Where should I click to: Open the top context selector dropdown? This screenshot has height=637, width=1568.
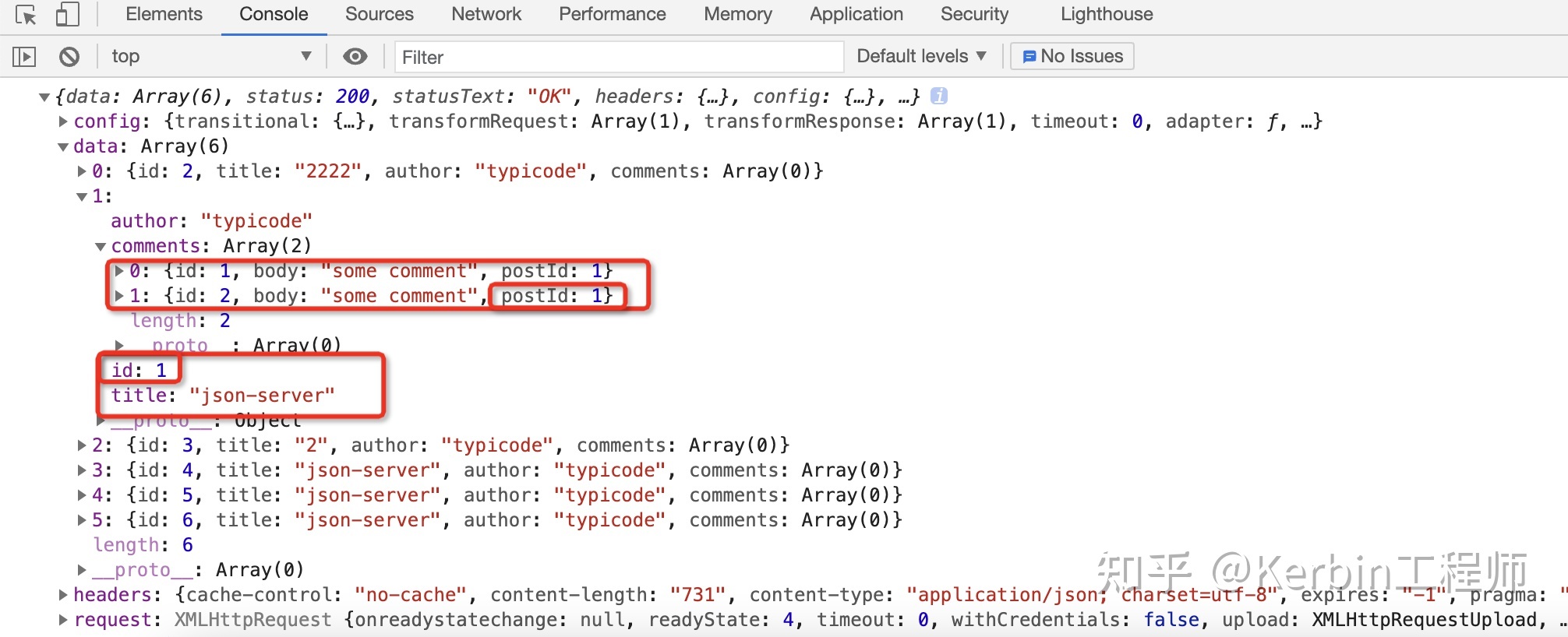tap(211, 56)
